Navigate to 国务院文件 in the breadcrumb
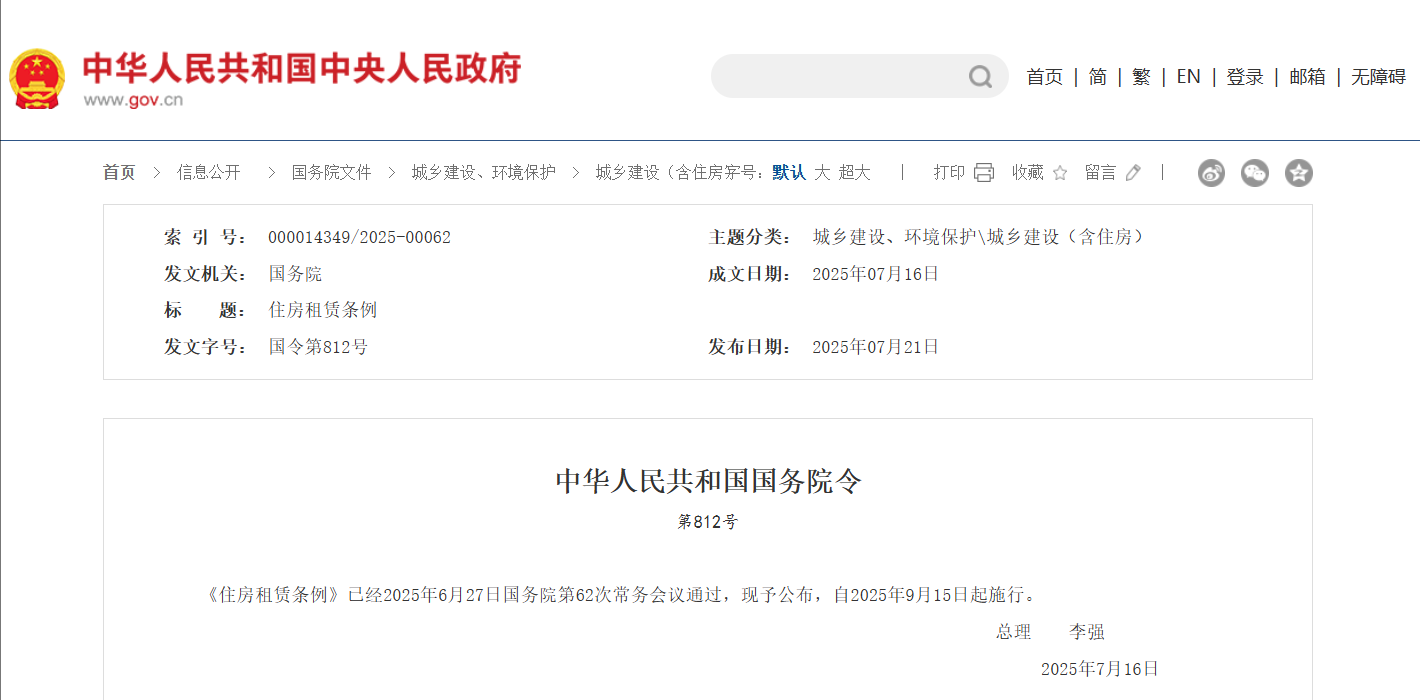Viewport: 1420px width, 700px height. pyautogui.click(x=330, y=171)
